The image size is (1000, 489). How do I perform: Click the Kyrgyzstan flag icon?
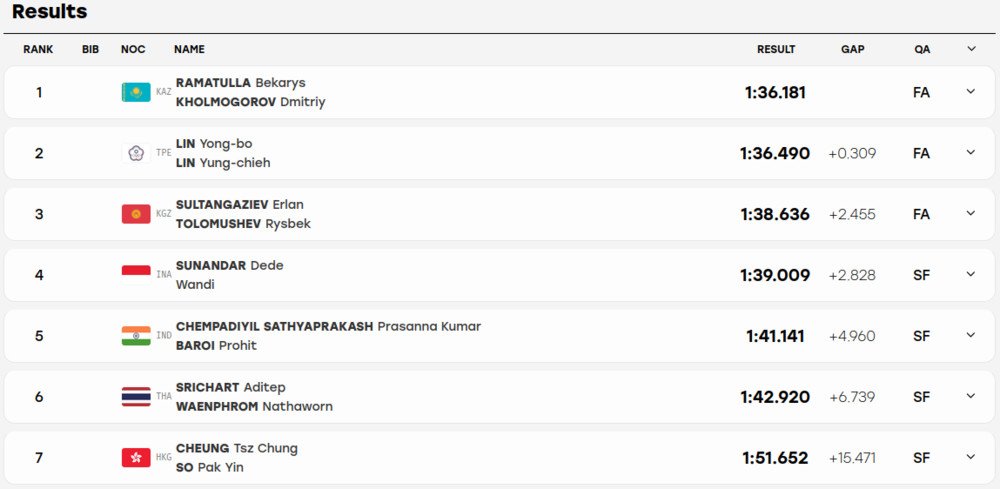pyautogui.click(x=136, y=214)
